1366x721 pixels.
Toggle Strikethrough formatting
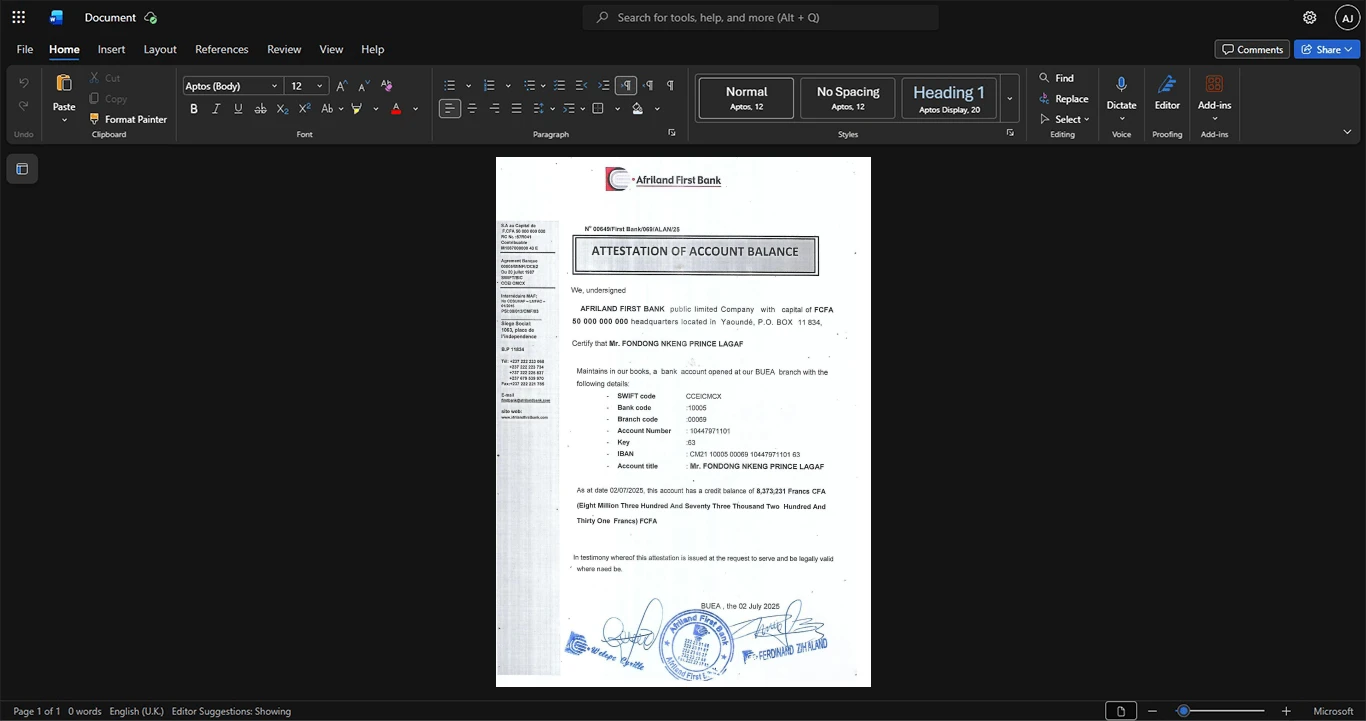260,108
